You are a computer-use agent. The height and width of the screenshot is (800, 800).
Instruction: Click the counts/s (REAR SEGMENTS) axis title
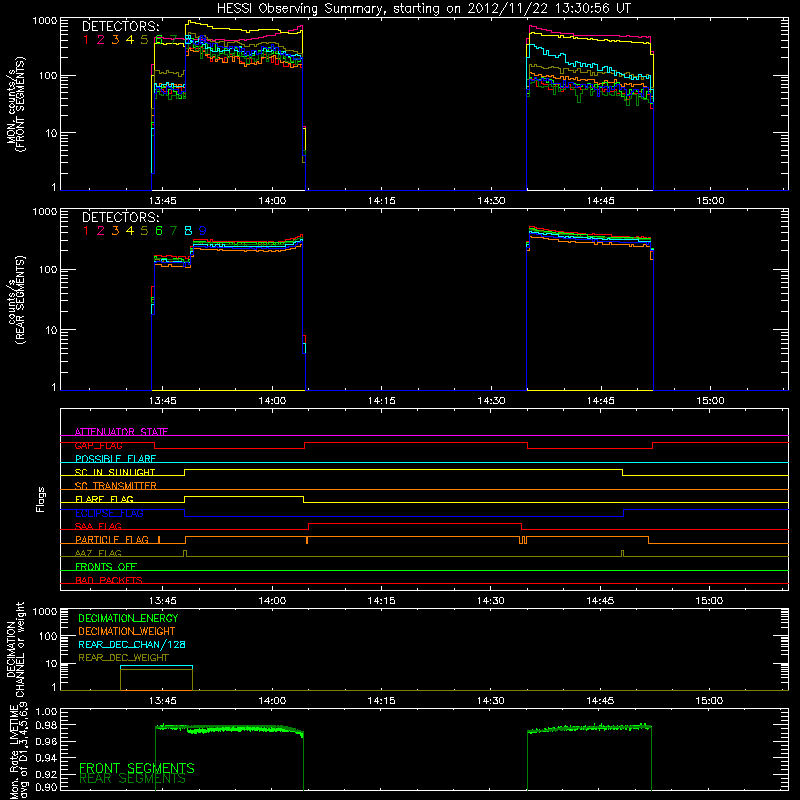[15, 300]
